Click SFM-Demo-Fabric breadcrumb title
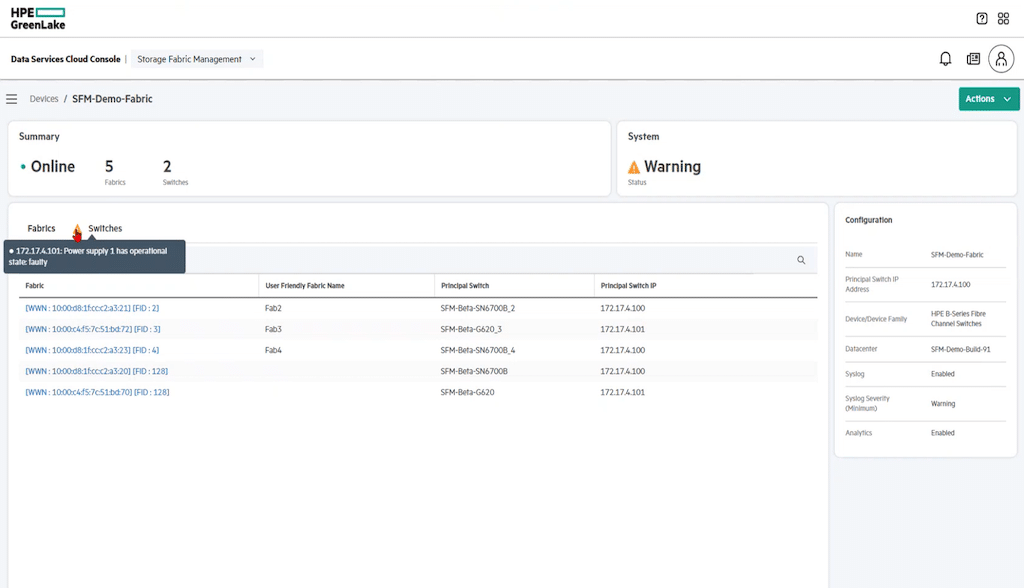The height and width of the screenshot is (588, 1024). (x=112, y=99)
